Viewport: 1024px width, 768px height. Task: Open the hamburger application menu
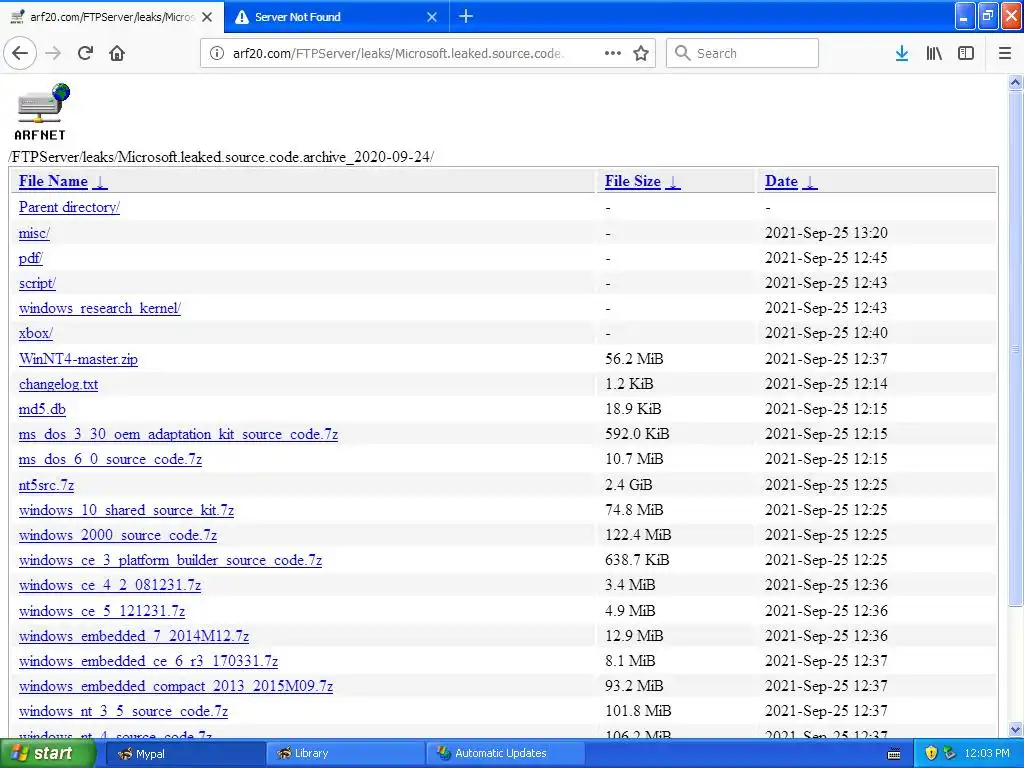pyautogui.click(x=1005, y=54)
